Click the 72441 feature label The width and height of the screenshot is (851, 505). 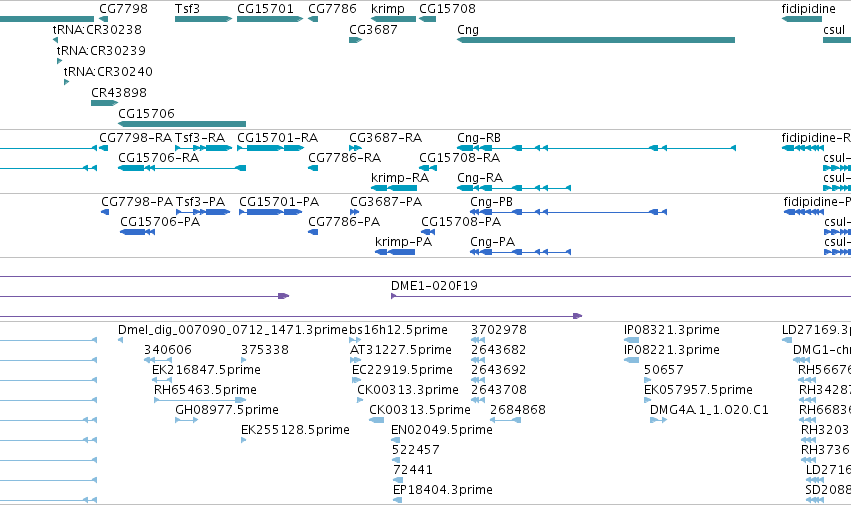[x=412, y=470]
